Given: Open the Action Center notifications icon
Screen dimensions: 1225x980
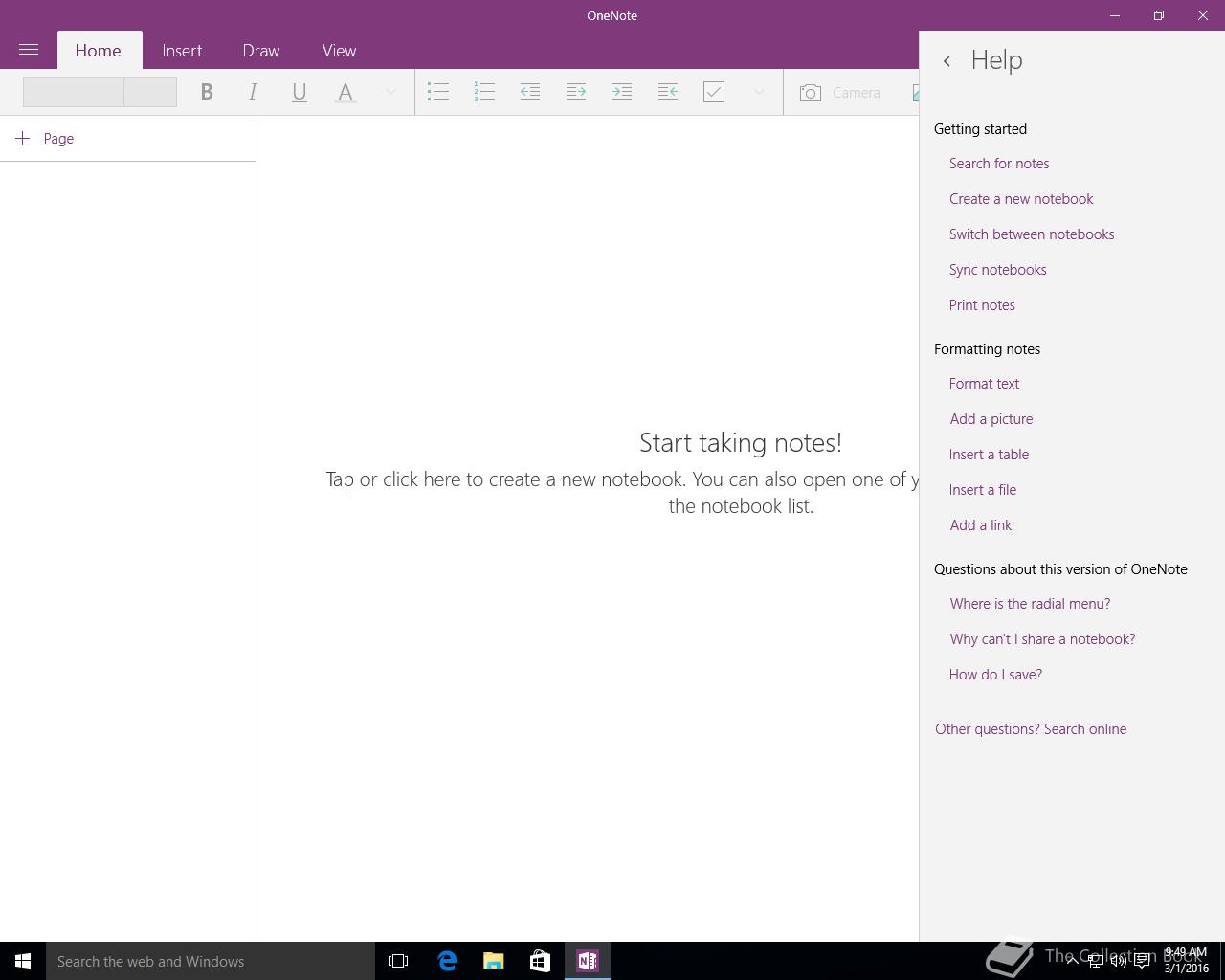Looking at the screenshot, I should [x=1142, y=961].
